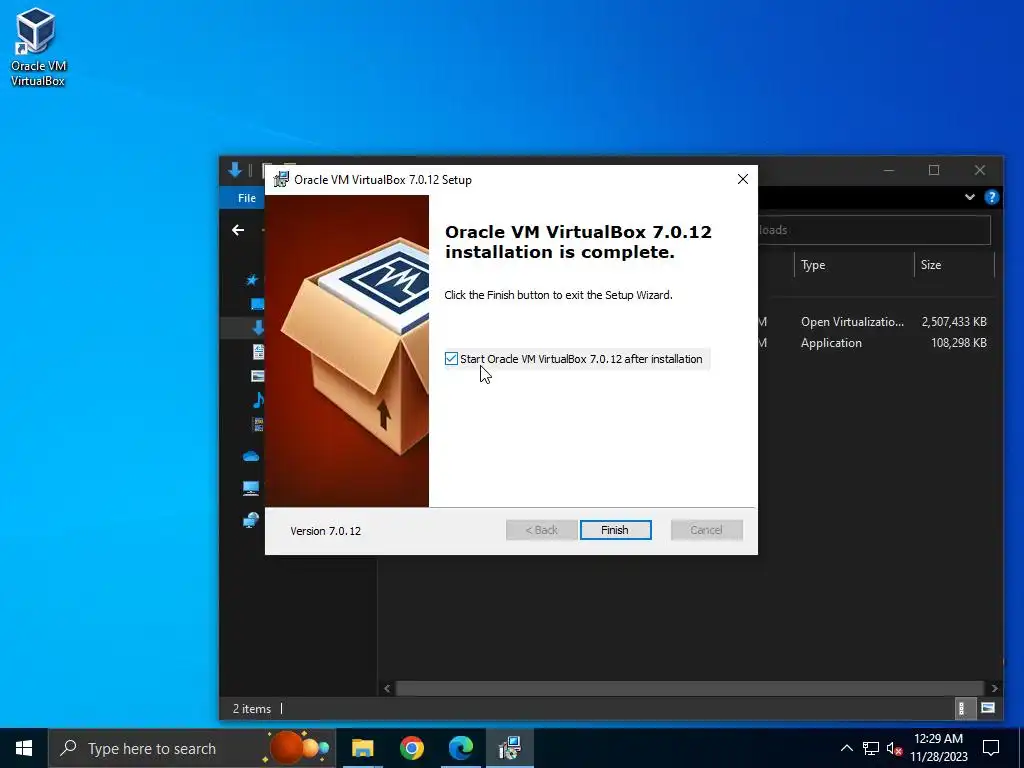This screenshot has width=1024, height=768.
Task: Open Desktop folder in Explorer sidebar
Action: click(257, 304)
